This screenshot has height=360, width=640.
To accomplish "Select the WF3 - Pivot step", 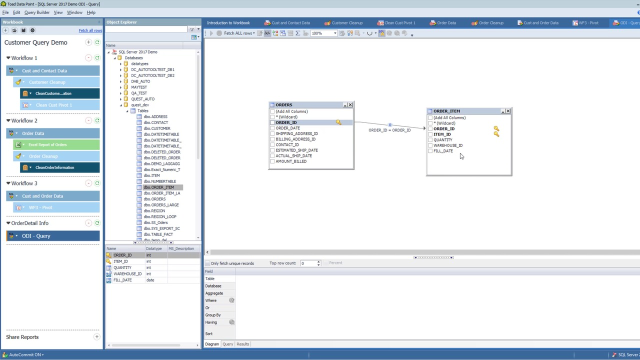I will pyautogui.click(x=56, y=207).
